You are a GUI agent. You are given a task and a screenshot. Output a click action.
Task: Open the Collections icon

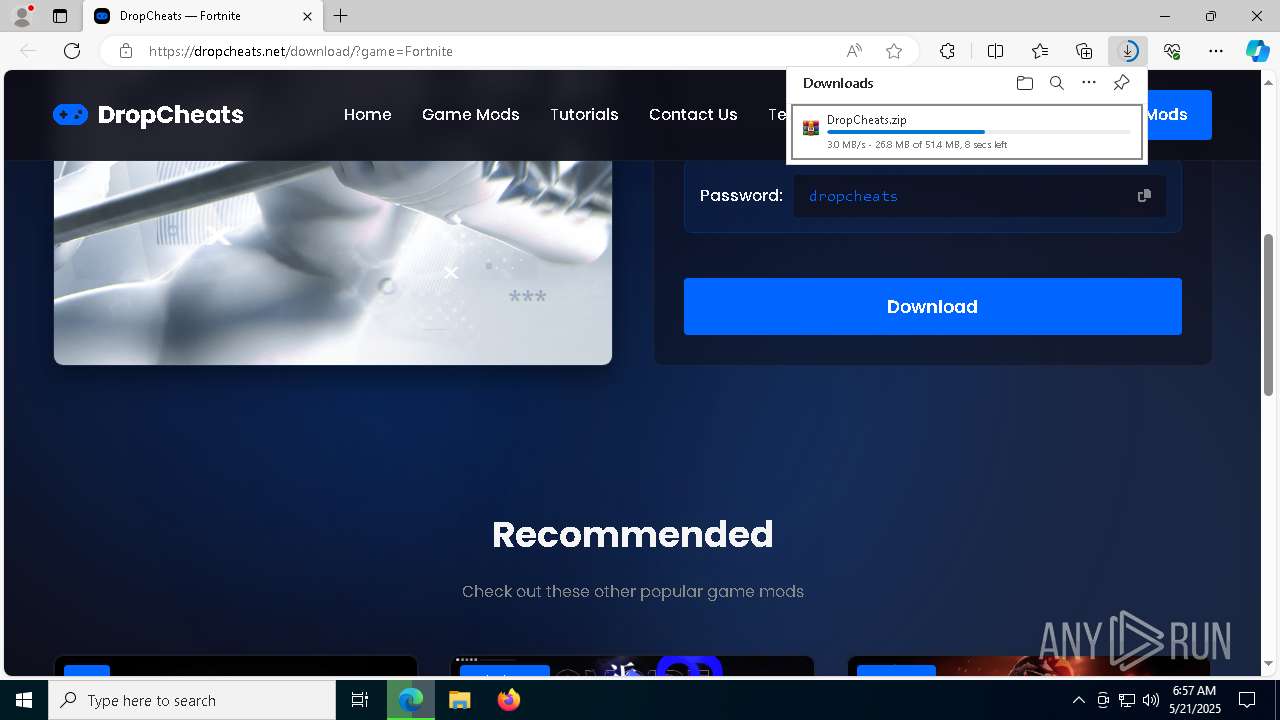1084,51
